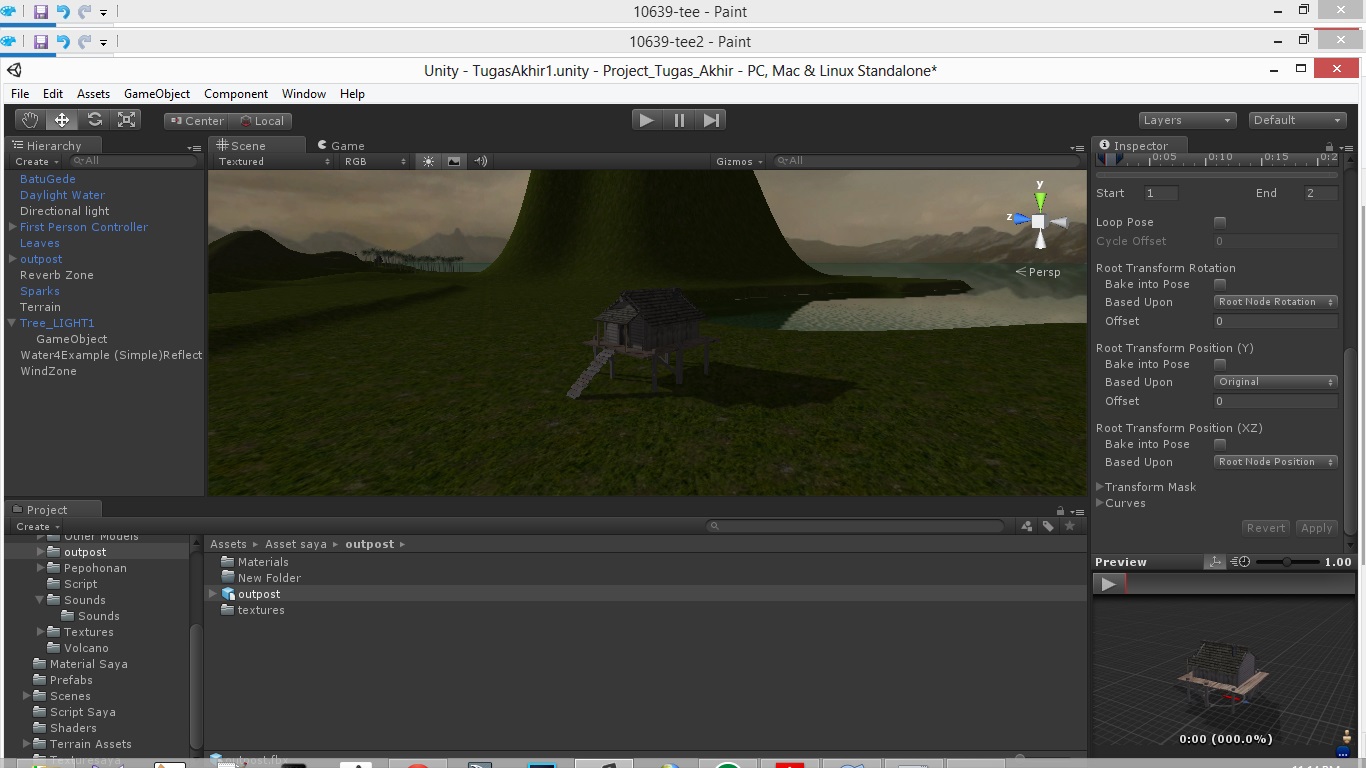Select the Hand tool in Unity toolbar
The height and width of the screenshot is (768, 1366).
[30, 120]
